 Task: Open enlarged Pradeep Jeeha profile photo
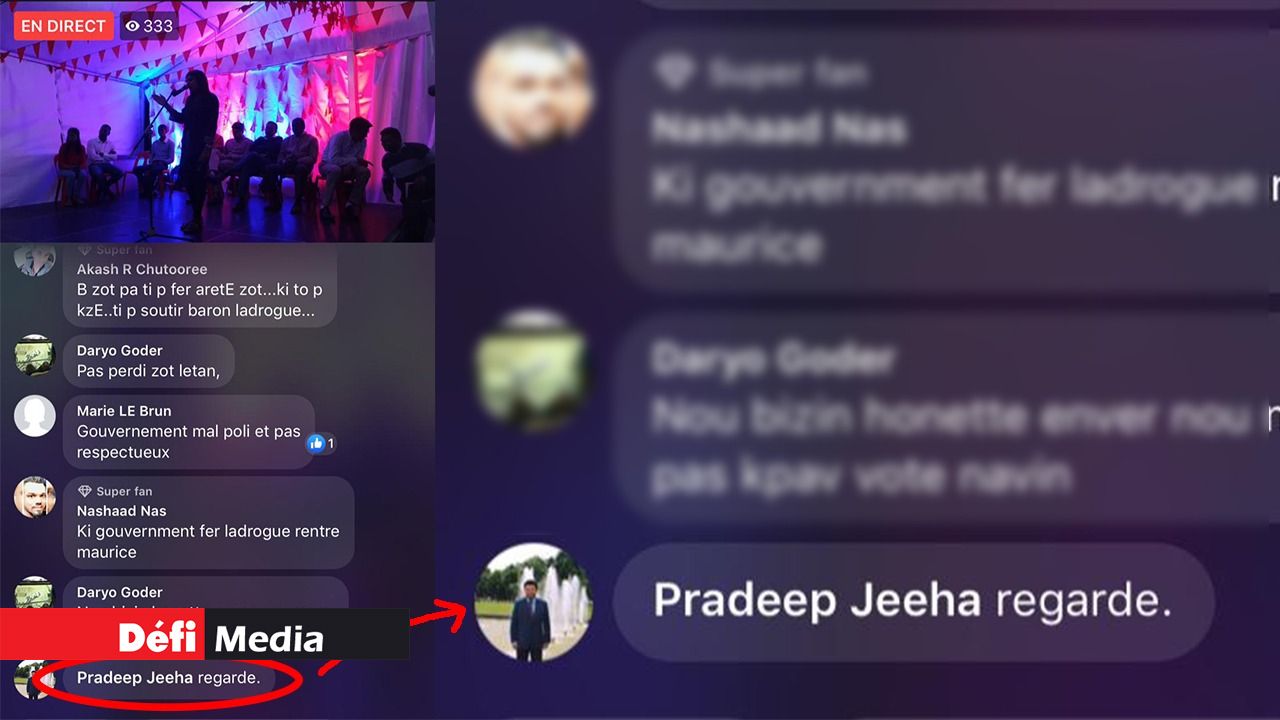coord(533,602)
